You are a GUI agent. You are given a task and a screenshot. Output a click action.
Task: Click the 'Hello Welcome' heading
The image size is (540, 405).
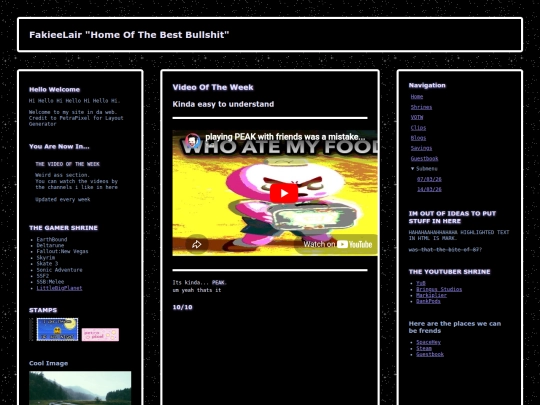pyautogui.click(x=54, y=90)
